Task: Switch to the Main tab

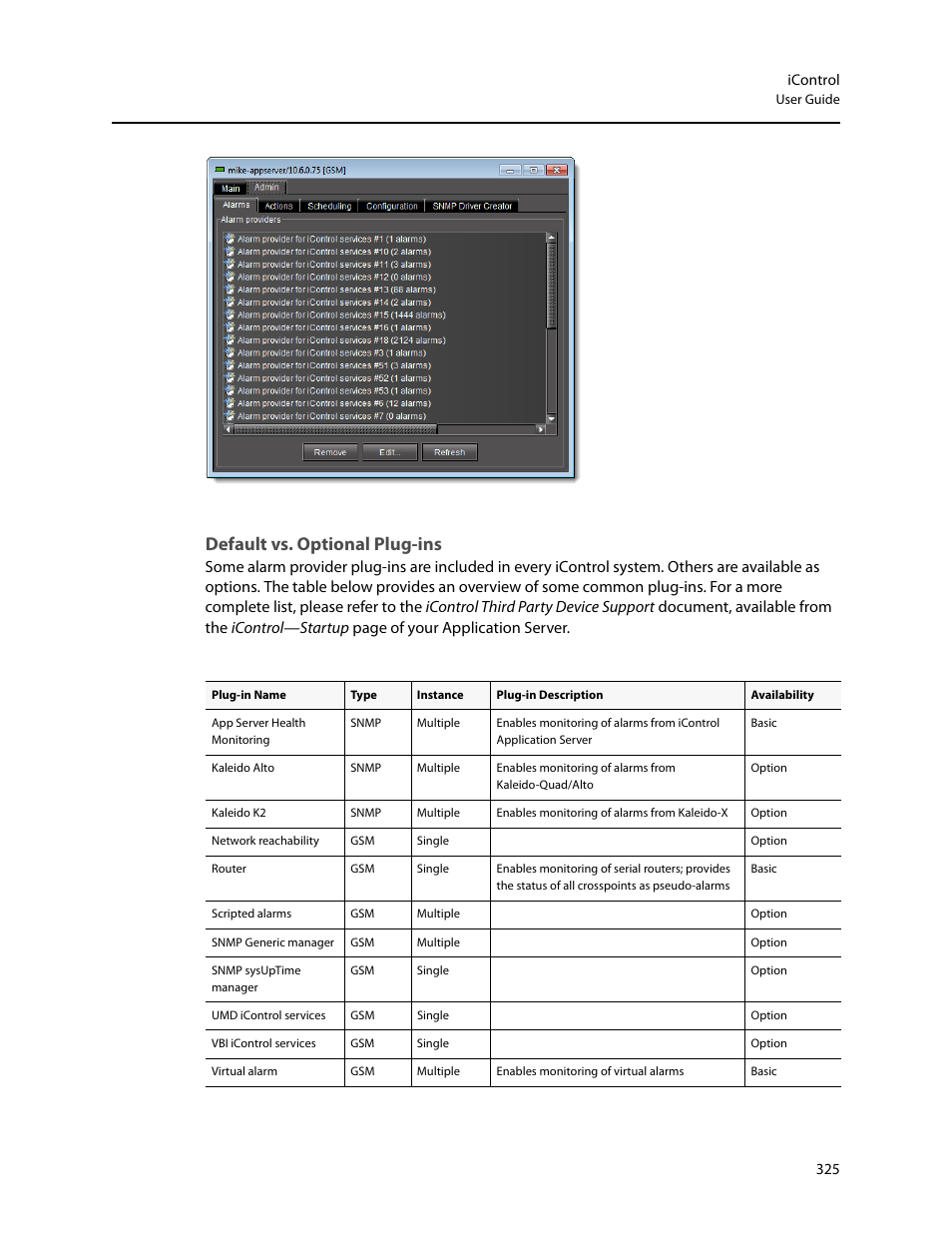Action: (231, 188)
